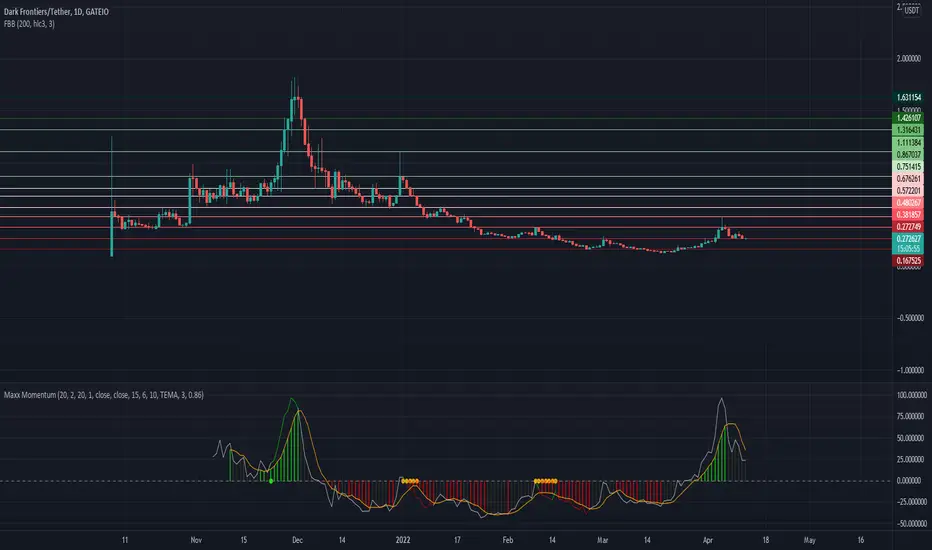Click the Mar date on time axis
Image resolution: width=932 pixels, height=550 pixels.
tap(603, 540)
